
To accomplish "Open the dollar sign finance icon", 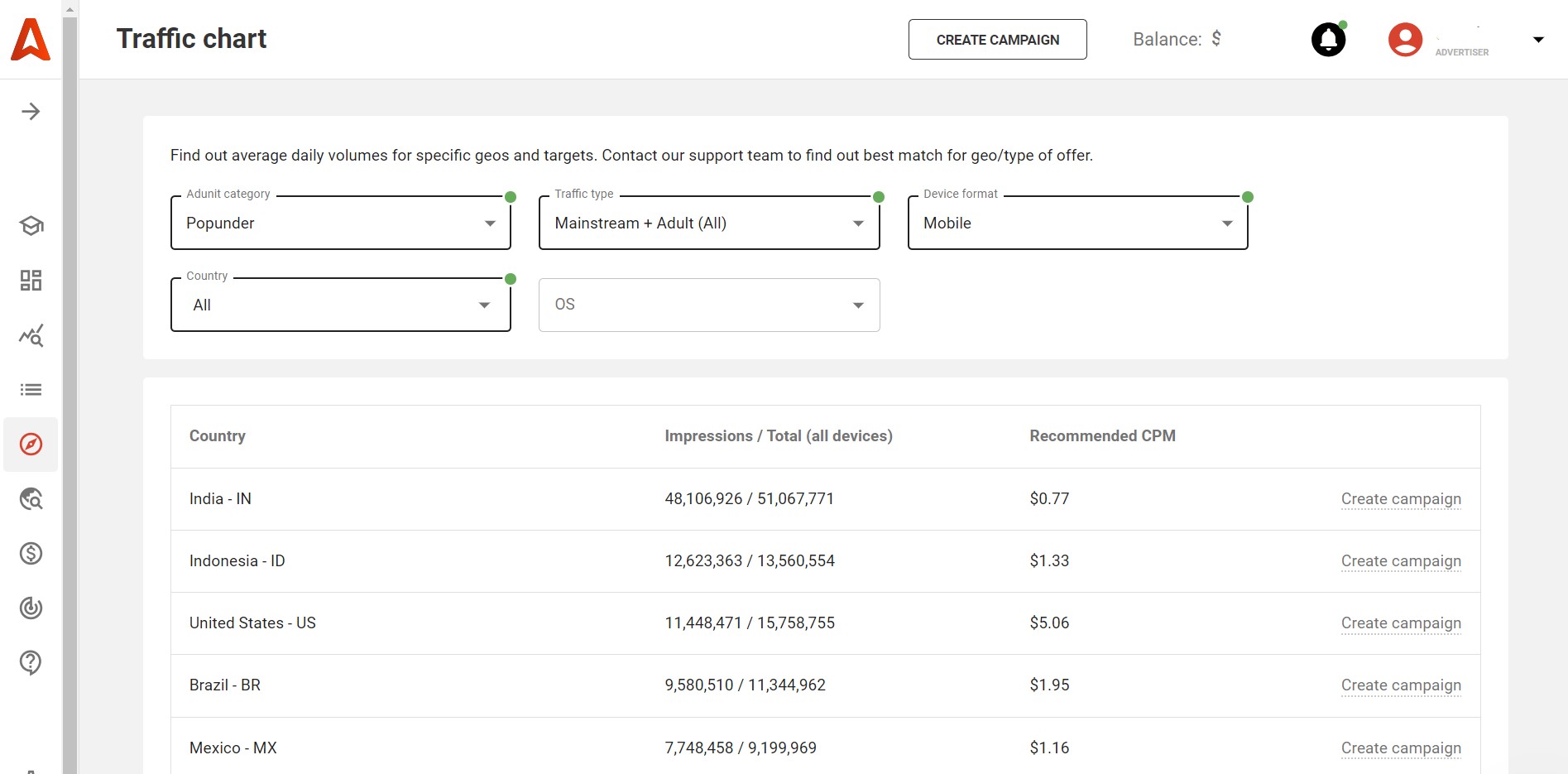I will coord(31,554).
